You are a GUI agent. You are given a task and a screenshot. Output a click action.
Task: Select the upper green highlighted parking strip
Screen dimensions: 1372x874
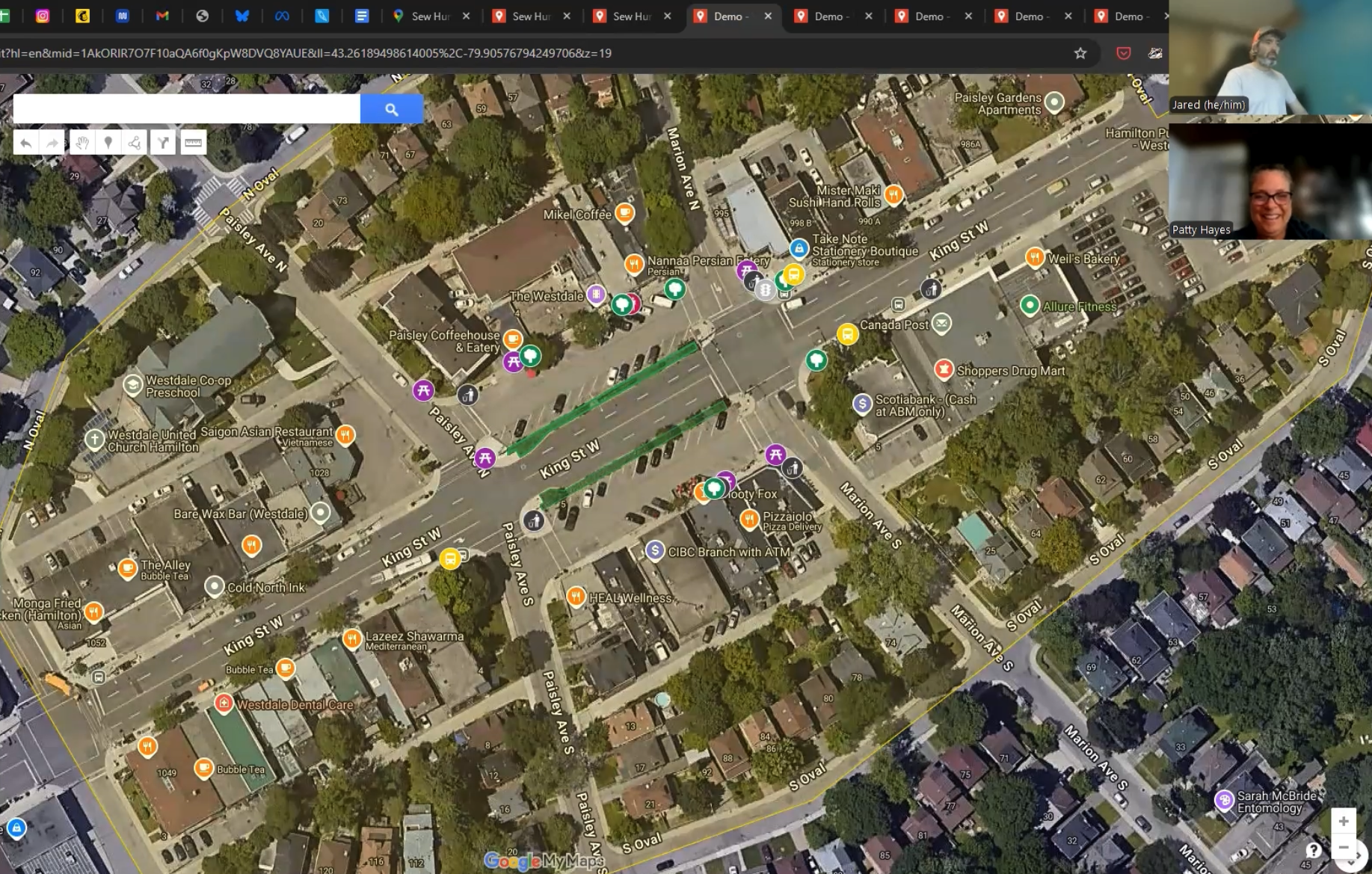[603, 398]
